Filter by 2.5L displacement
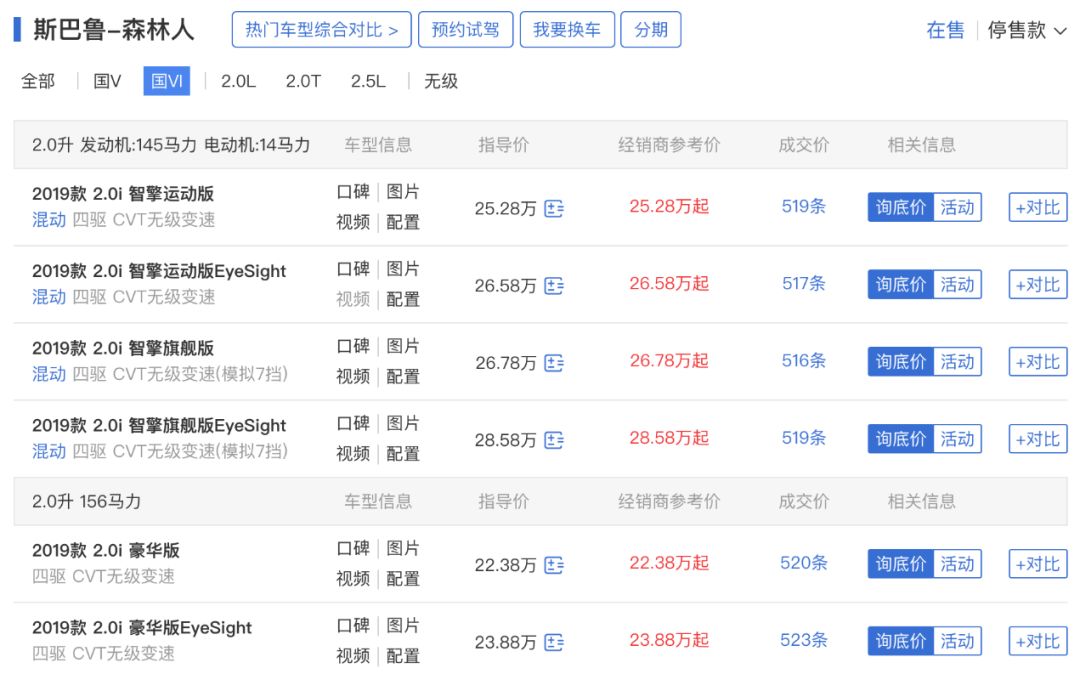 (x=368, y=81)
